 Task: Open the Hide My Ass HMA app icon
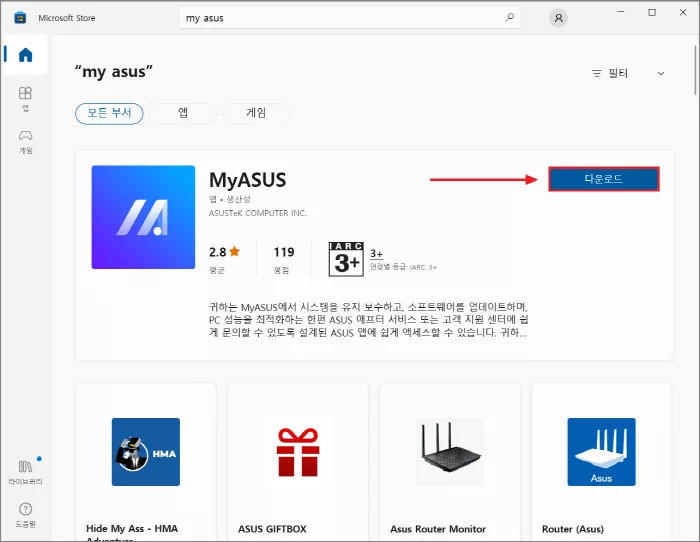coord(146,452)
